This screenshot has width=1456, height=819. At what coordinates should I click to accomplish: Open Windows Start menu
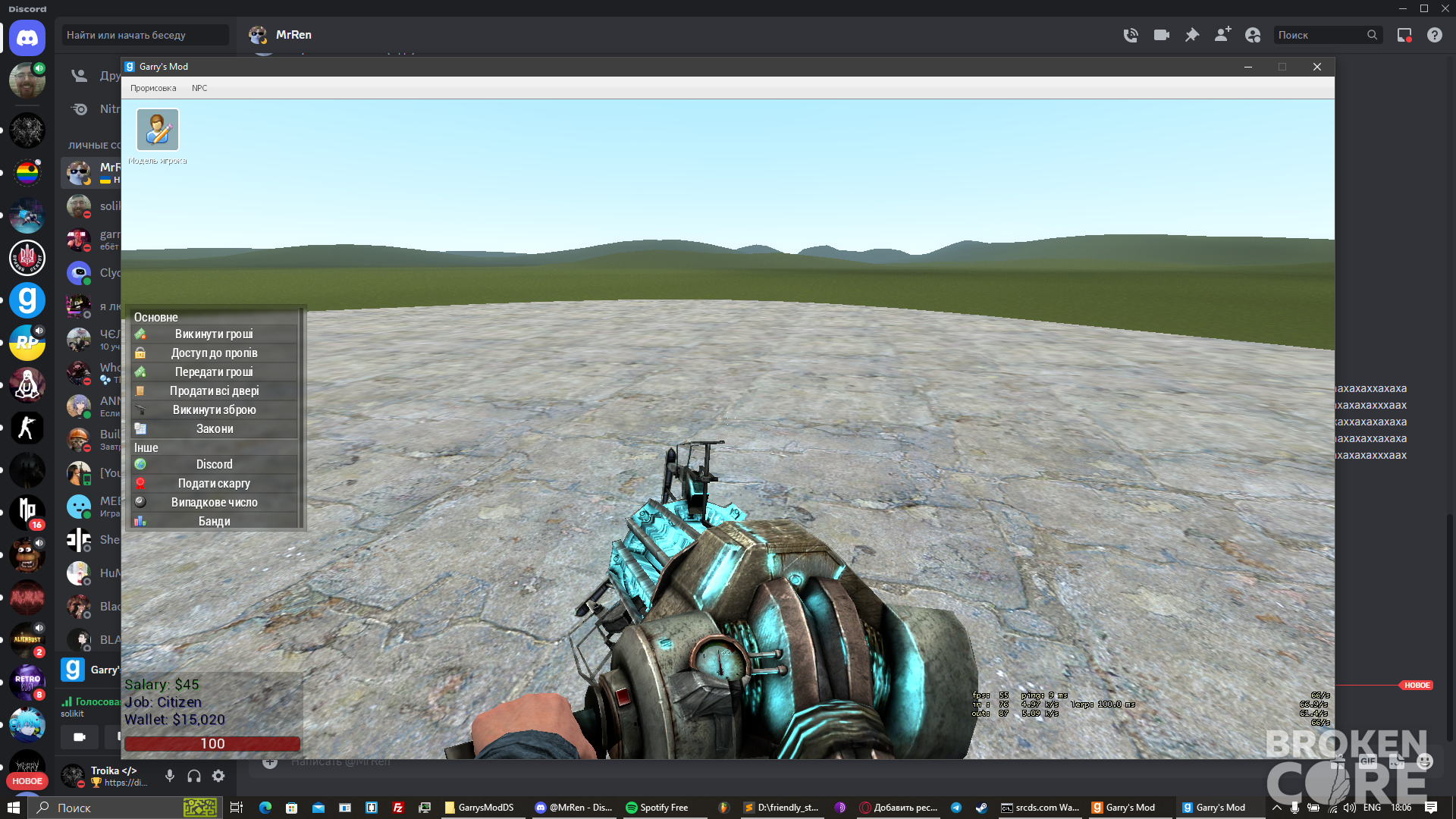(x=13, y=808)
